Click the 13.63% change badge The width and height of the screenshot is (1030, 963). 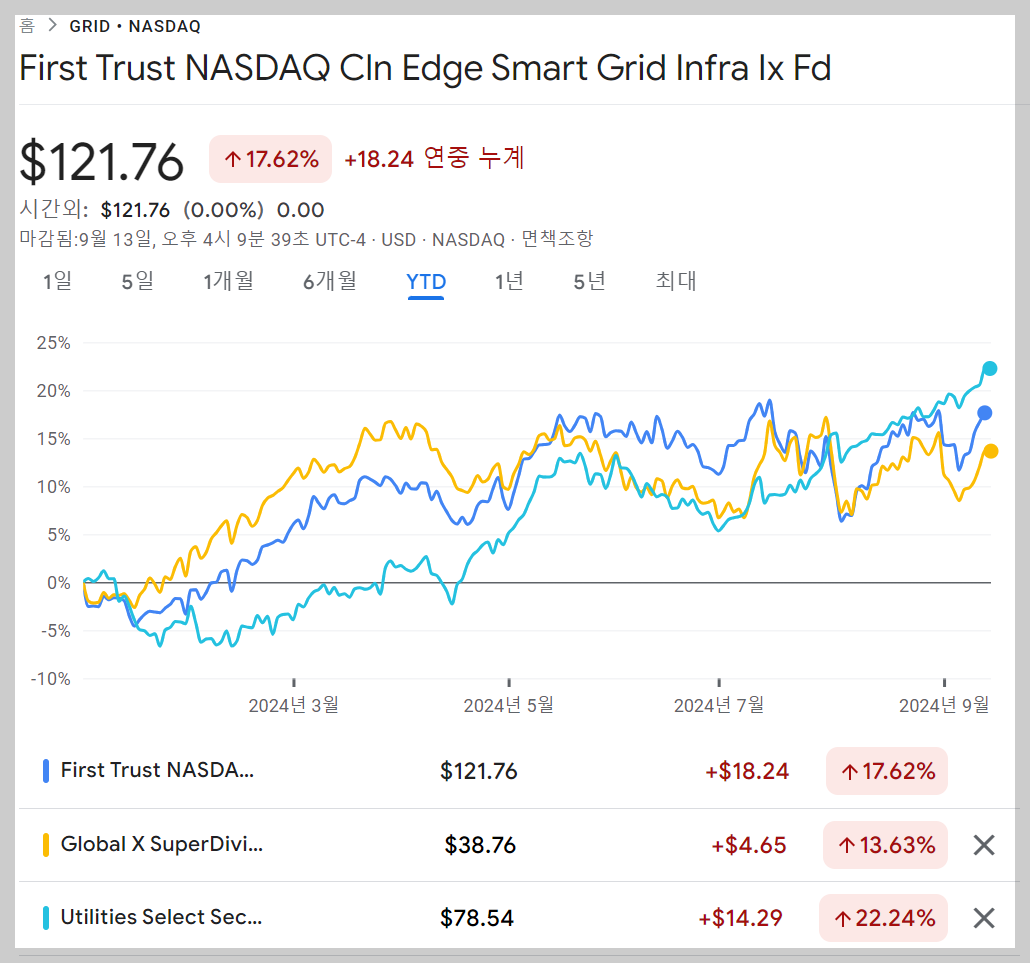coord(885,845)
